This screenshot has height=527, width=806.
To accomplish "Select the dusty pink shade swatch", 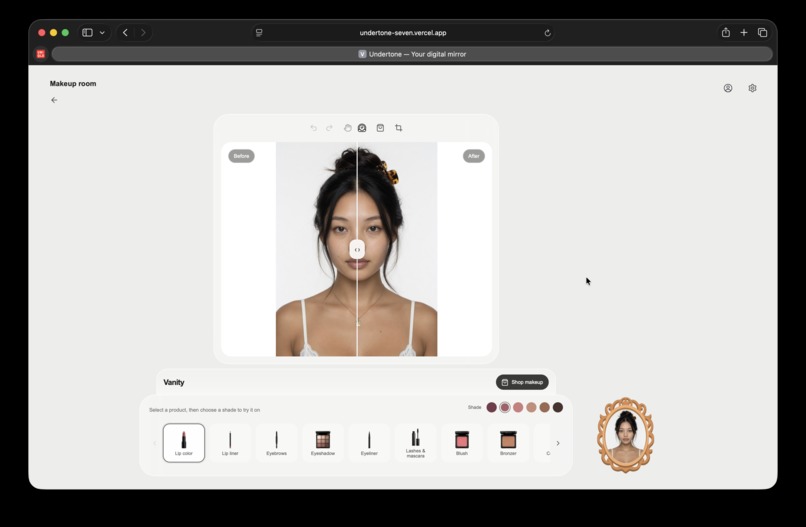I will (518, 407).
